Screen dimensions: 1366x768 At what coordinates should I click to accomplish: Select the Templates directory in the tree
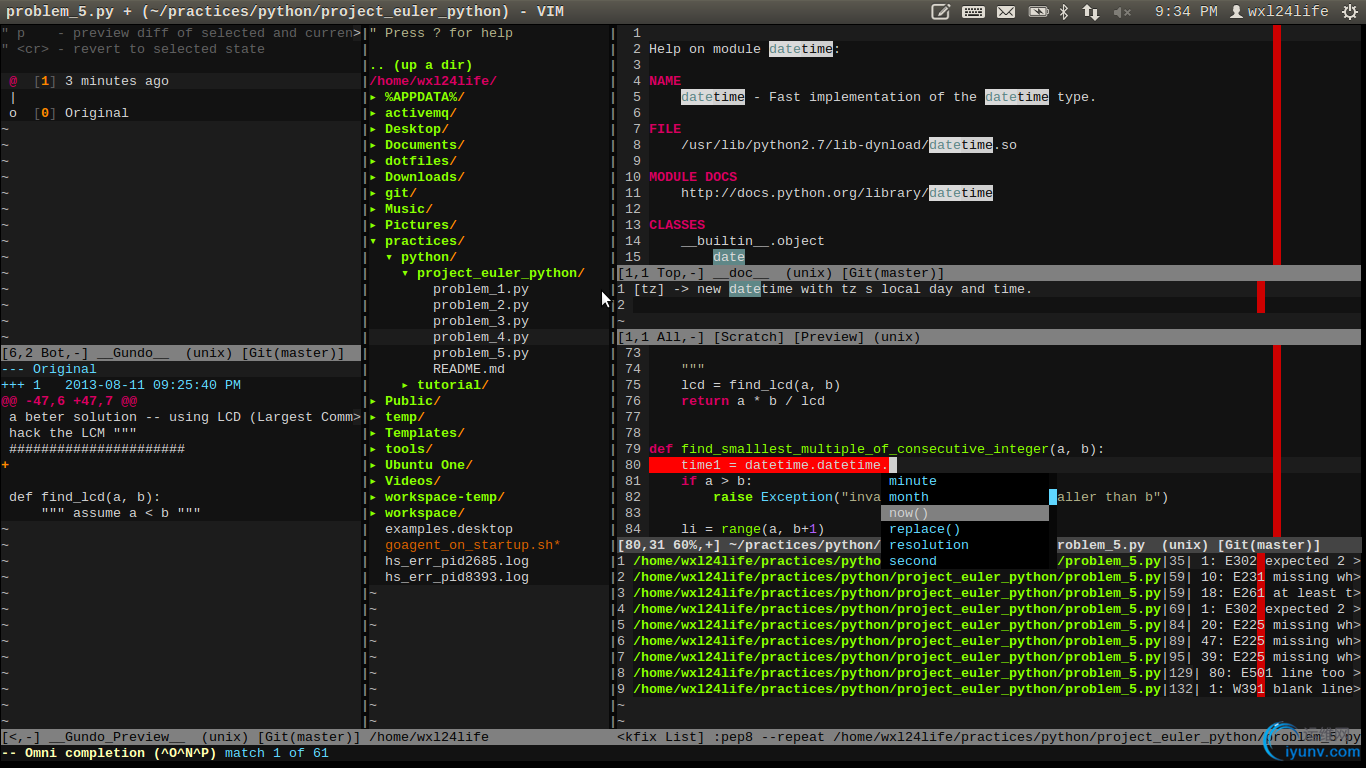425,433
